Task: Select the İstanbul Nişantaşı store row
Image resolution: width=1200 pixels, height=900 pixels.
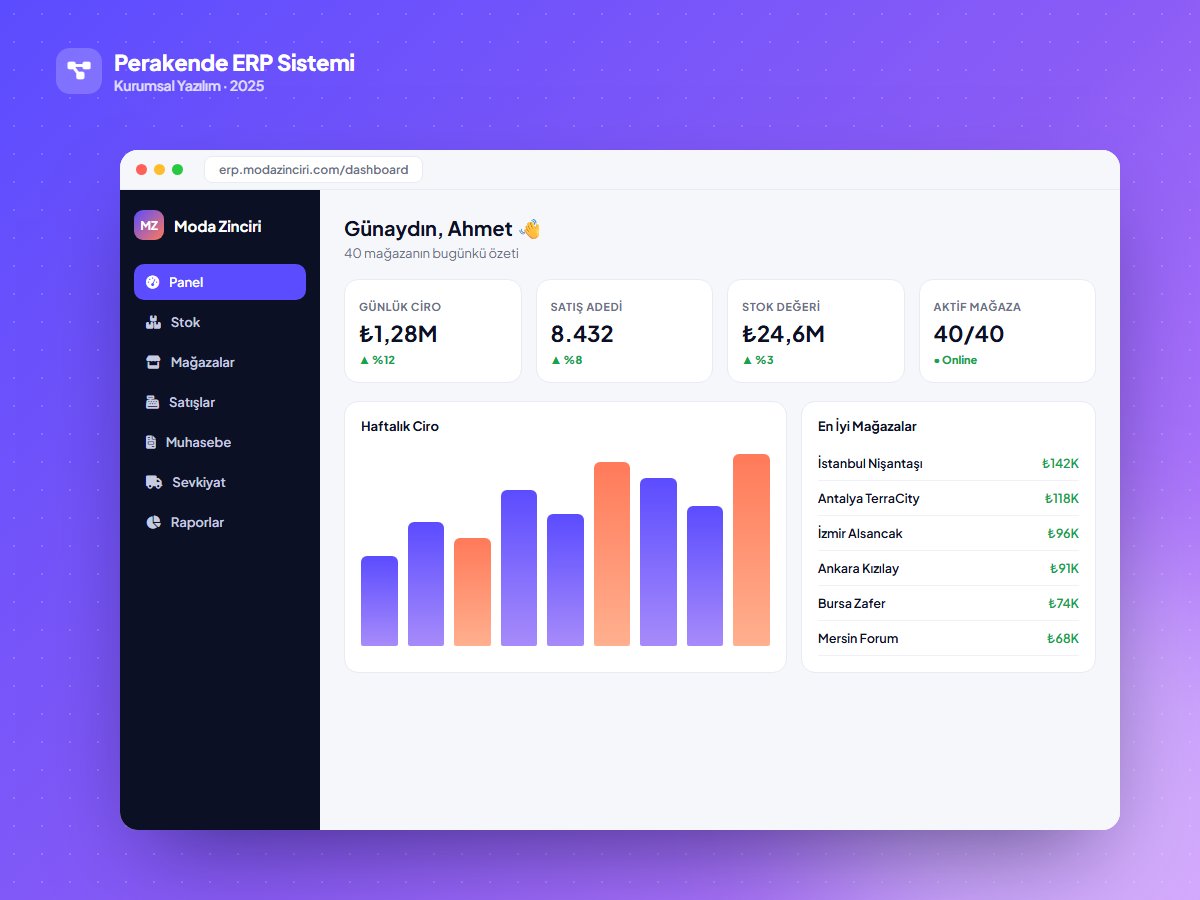Action: tap(948, 463)
